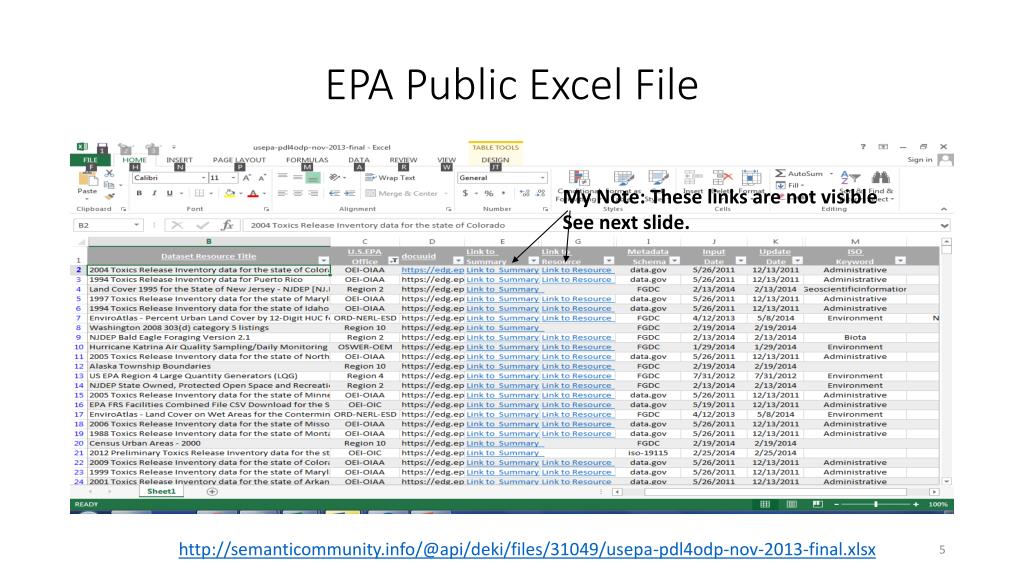Expand the formula bar chevron
The height and width of the screenshot is (576, 1024).
pyautogui.click(x=944, y=225)
